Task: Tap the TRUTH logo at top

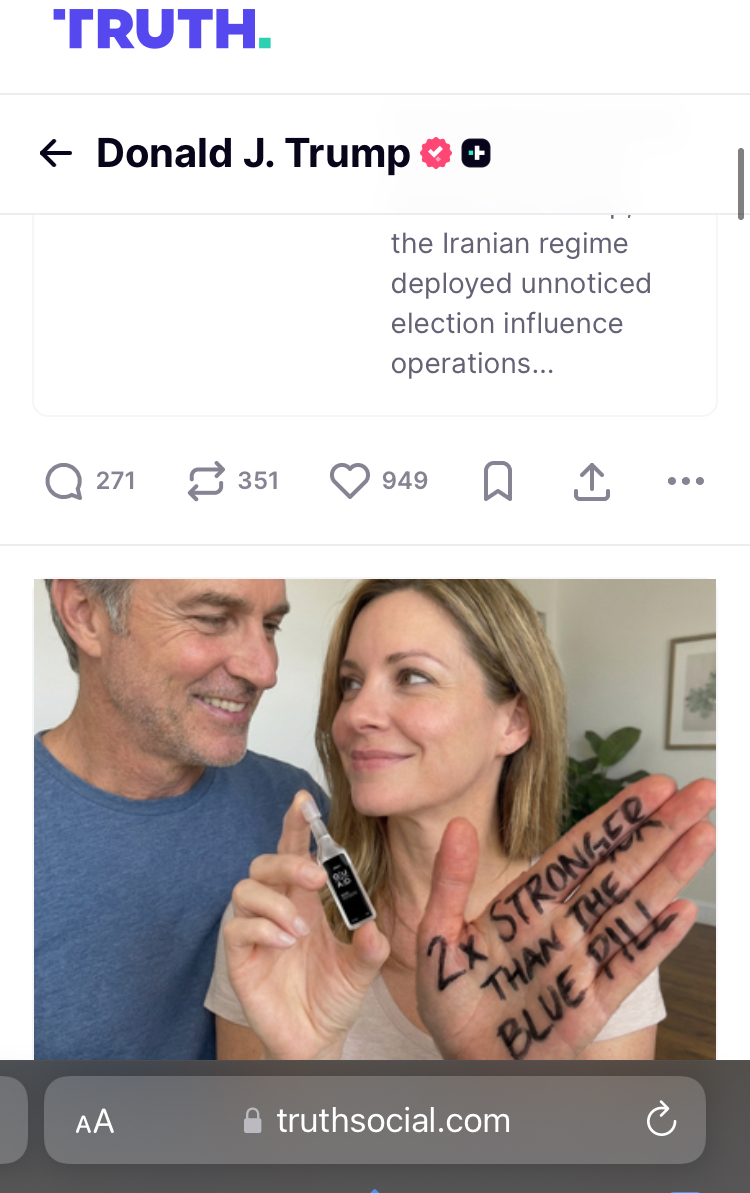Action: pyautogui.click(x=162, y=29)
